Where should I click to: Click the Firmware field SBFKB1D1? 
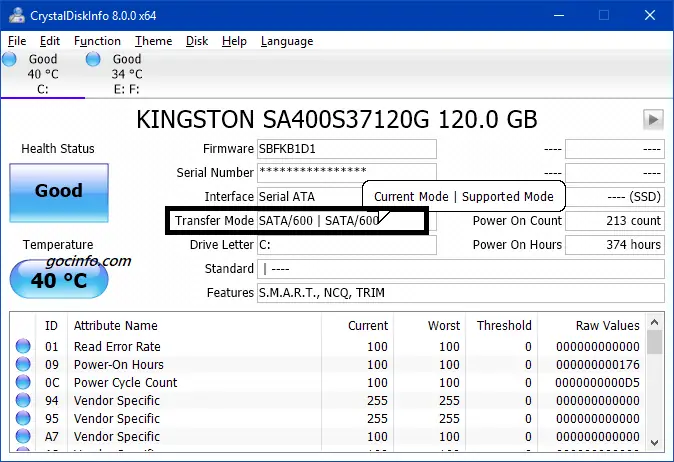346,149
